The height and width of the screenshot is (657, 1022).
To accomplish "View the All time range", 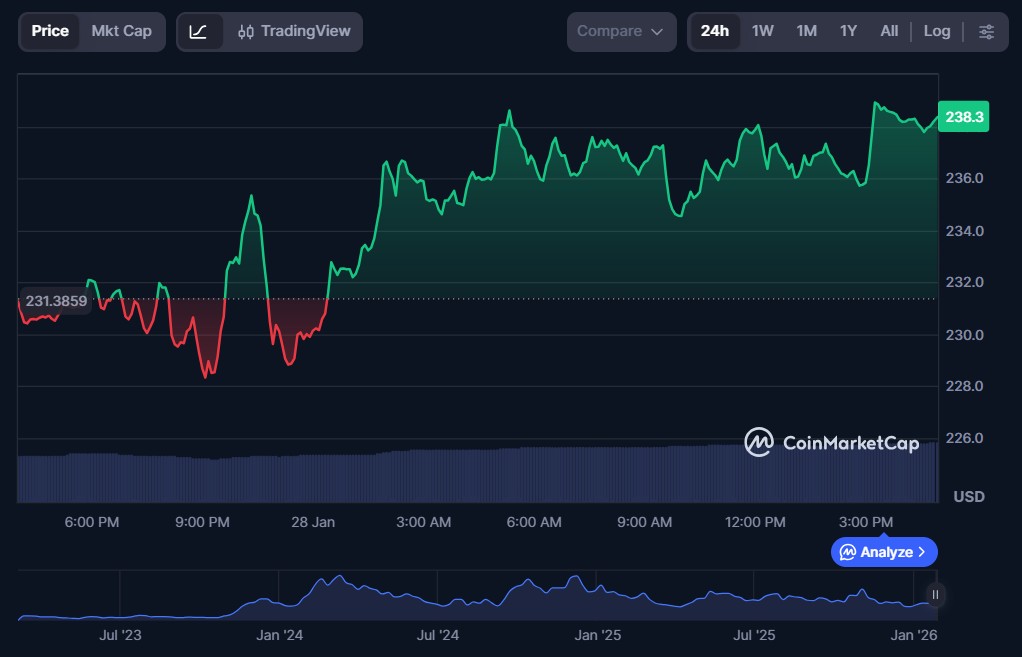I will click(x=889, y=31).
